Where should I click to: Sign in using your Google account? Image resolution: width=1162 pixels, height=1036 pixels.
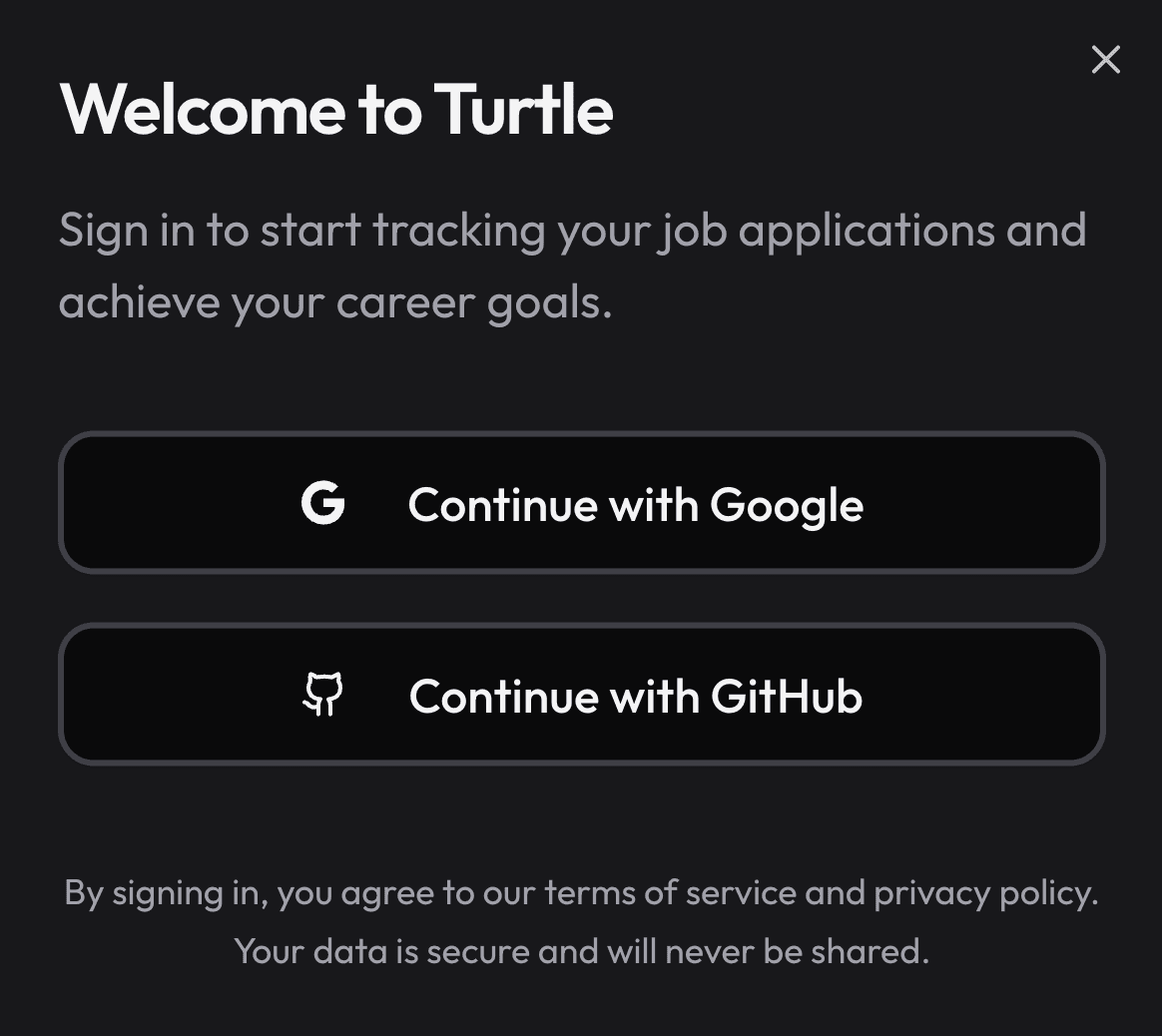(582, 504)
